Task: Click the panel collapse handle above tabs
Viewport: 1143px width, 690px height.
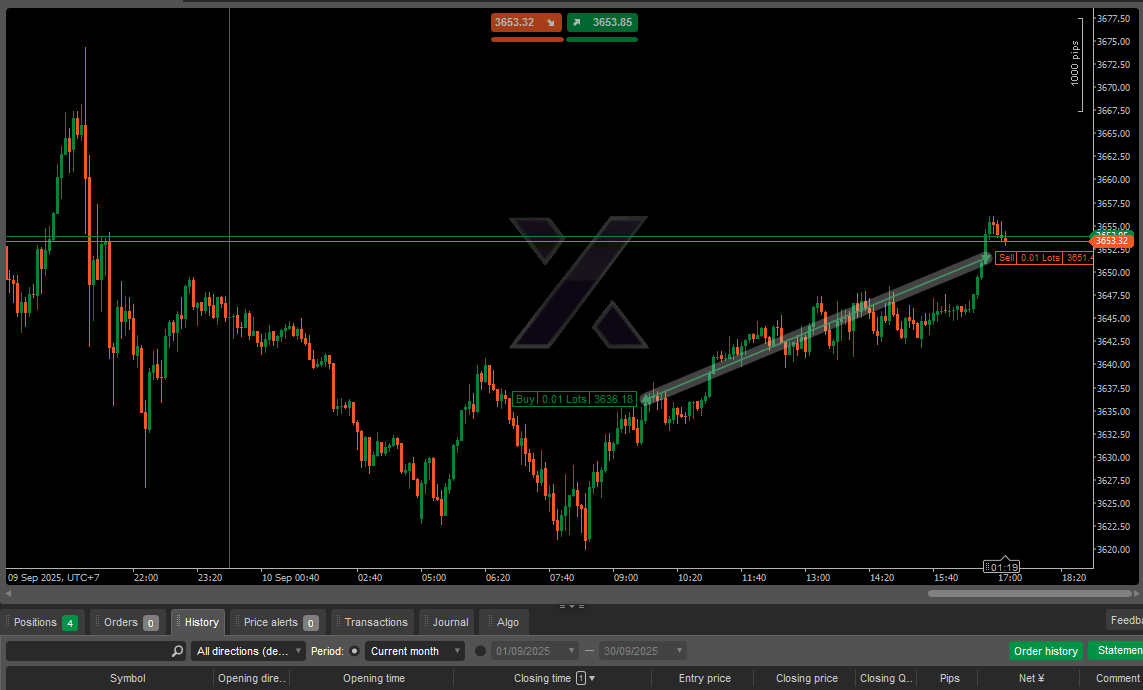Action: [571, 606]
